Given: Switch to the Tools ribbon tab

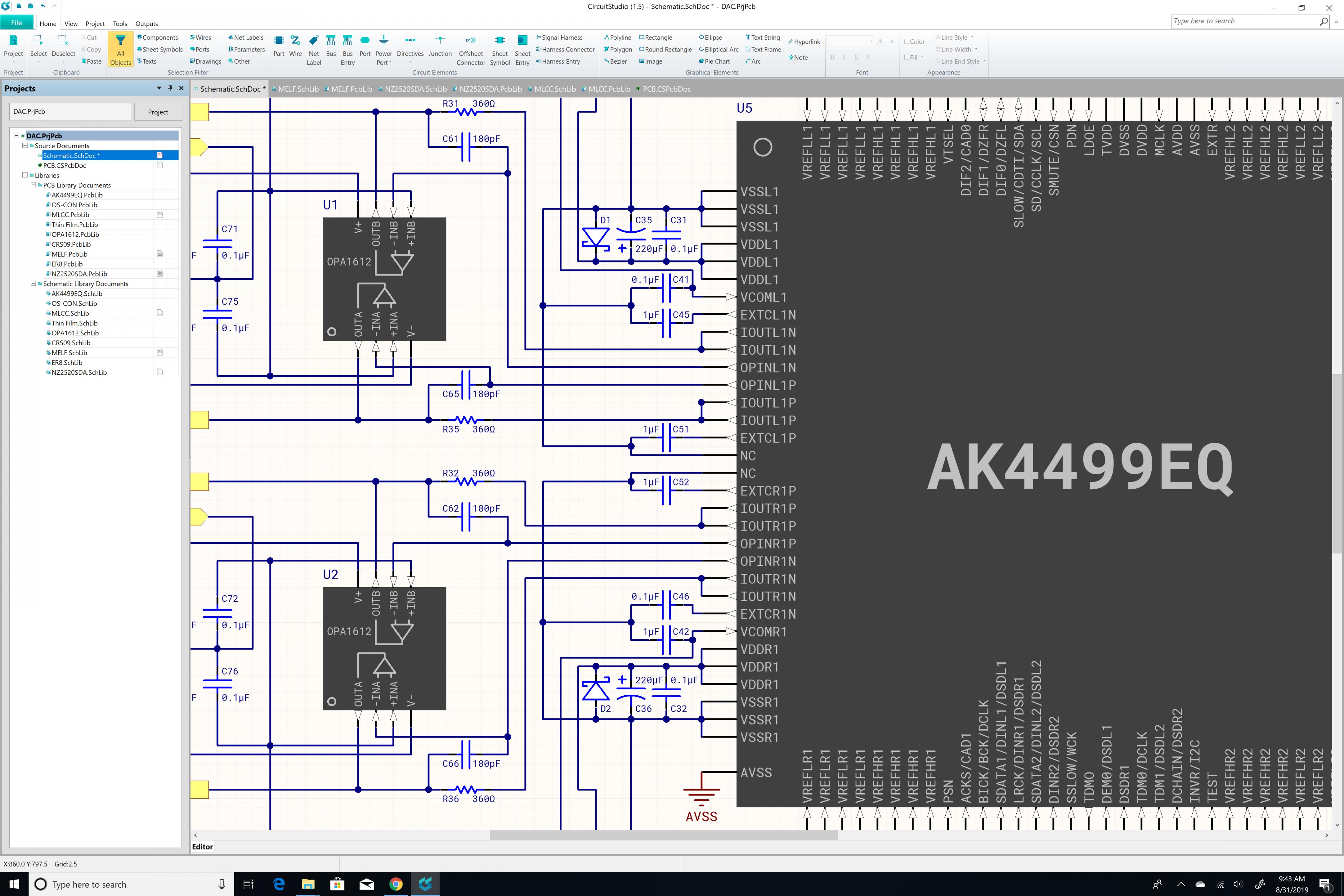Looking at the screenshot, I should tap(120, 23).
